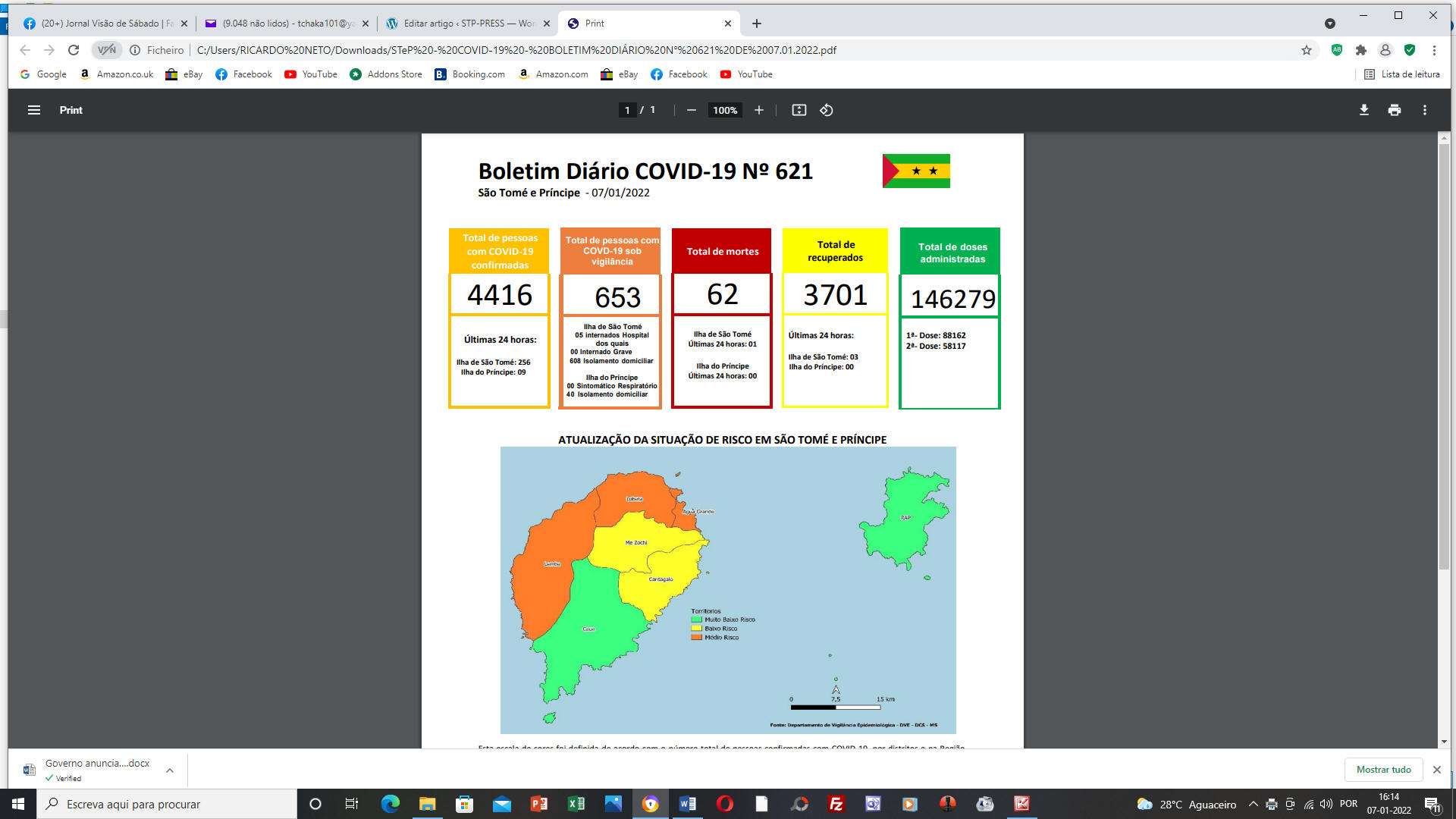Open the notification center icon
Viewport: 1456px width, 819px height.
pyautogui.click(x=1432, y=804)
